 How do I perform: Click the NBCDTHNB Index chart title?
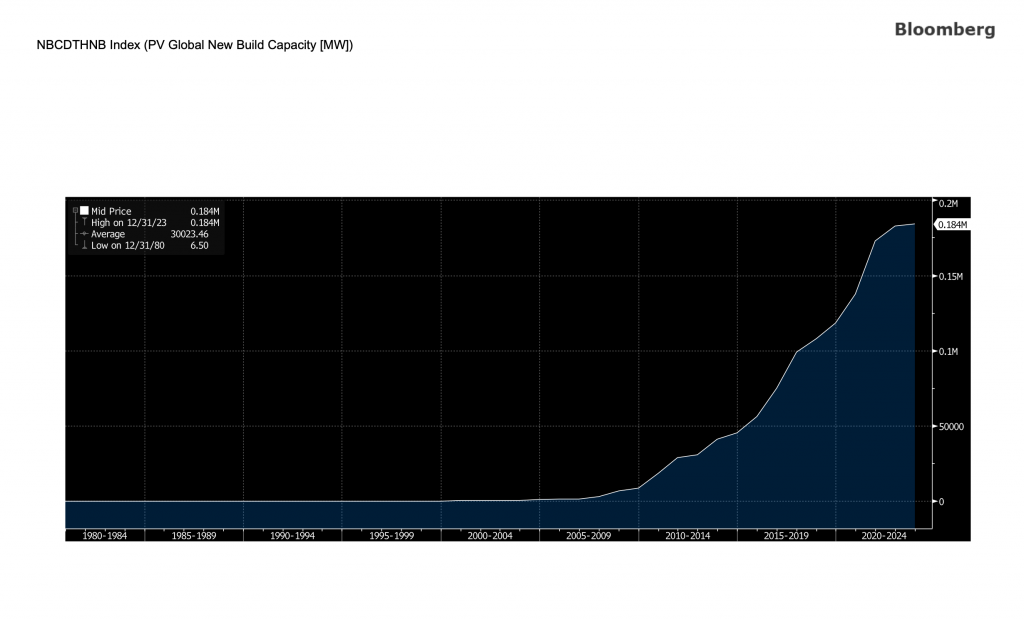point(194,45)
